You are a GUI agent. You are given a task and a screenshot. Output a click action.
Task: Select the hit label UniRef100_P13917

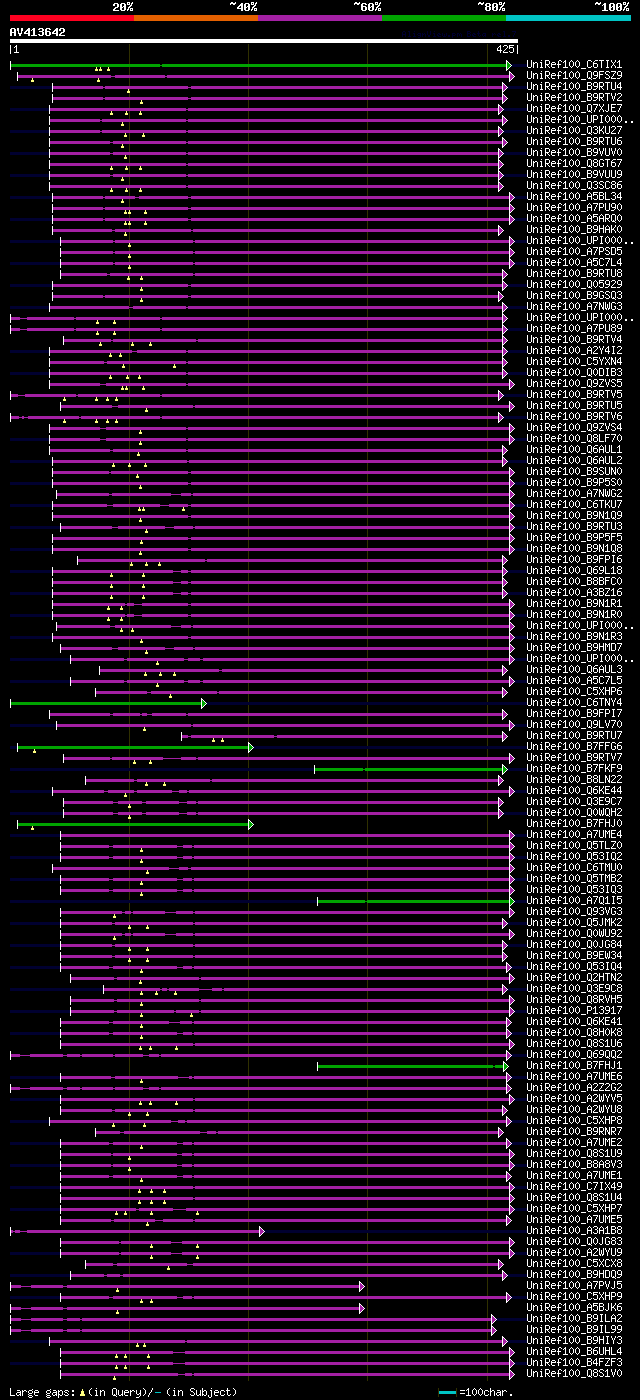pos(573,1010)
